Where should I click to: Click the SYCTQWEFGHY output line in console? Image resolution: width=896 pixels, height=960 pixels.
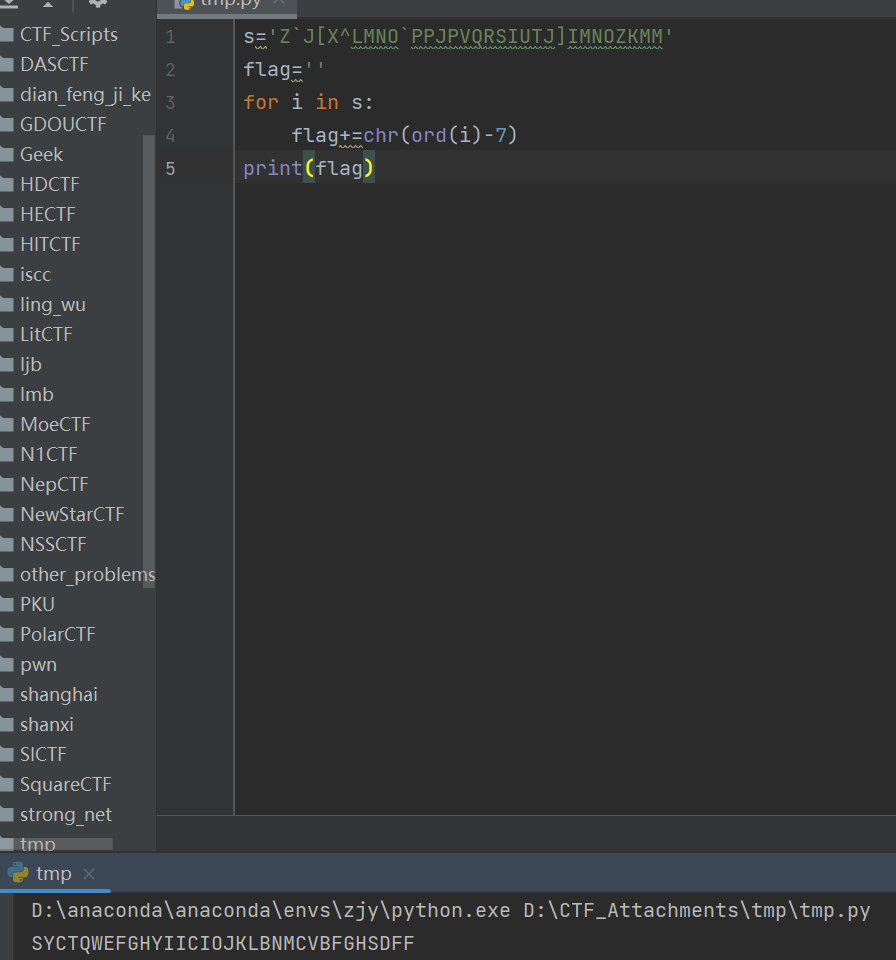coord(222,943)
